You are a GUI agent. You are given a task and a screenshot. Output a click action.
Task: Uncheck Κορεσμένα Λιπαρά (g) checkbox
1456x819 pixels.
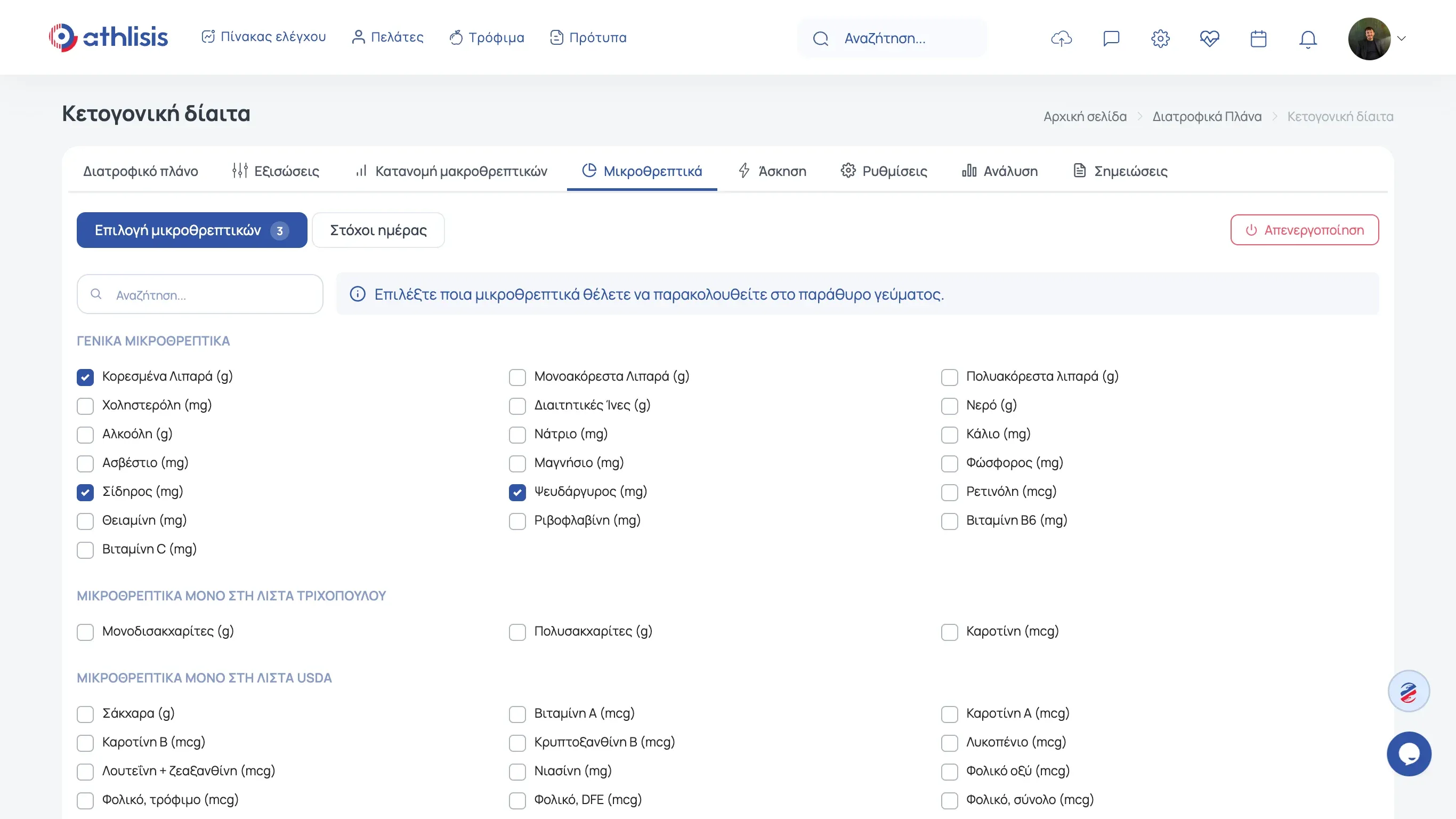click(85, 378)
